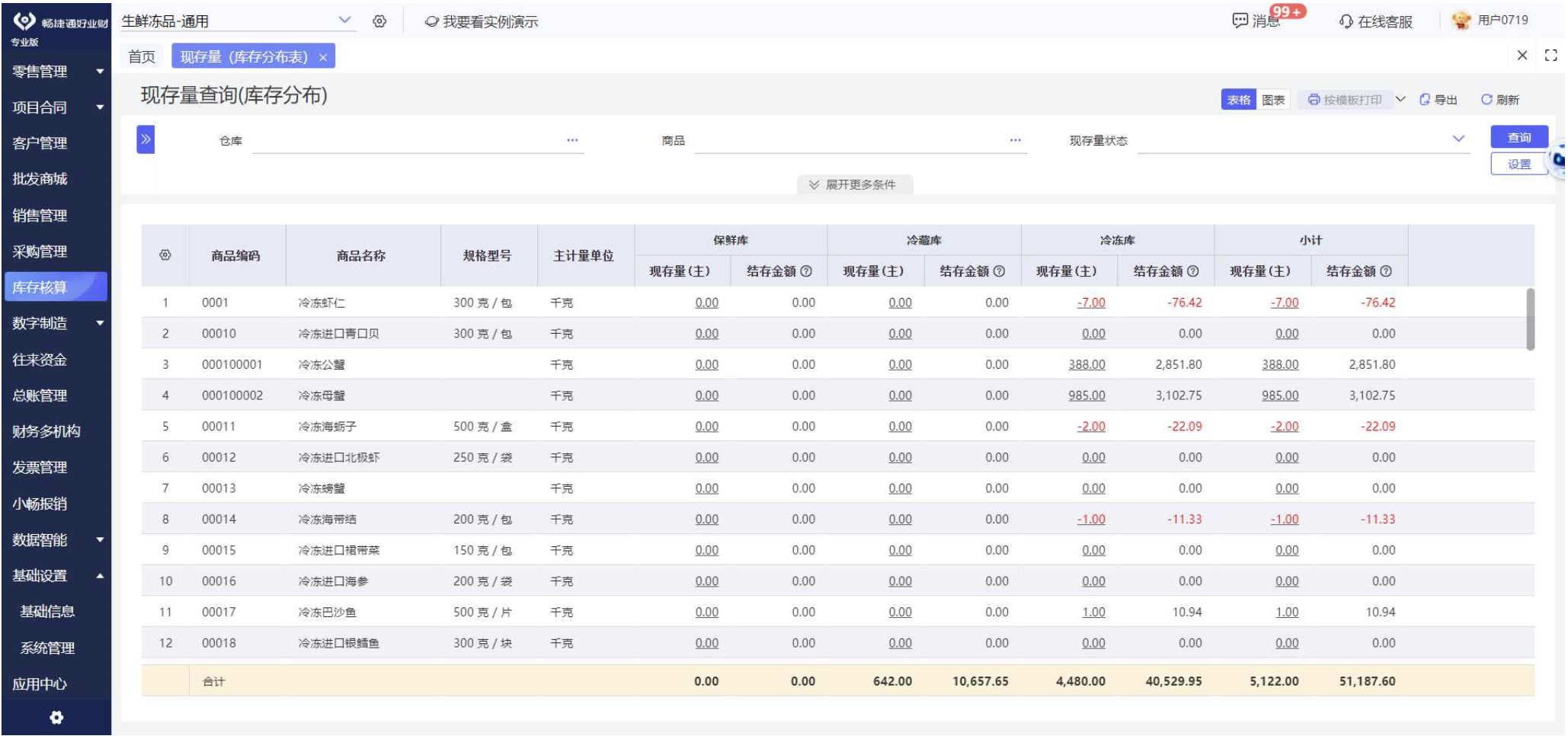Open 销售管理 in the sidebar menu

coord(40,216)
